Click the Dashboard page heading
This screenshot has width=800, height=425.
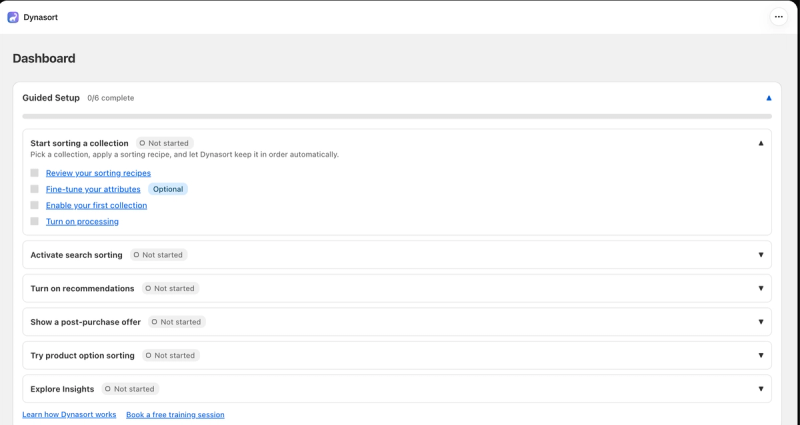(x=44, y=59)
